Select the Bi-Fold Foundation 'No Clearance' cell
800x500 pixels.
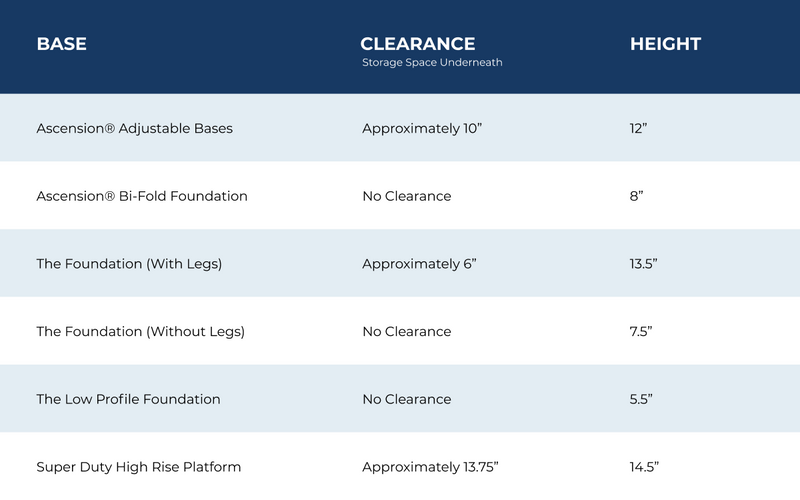406,196
